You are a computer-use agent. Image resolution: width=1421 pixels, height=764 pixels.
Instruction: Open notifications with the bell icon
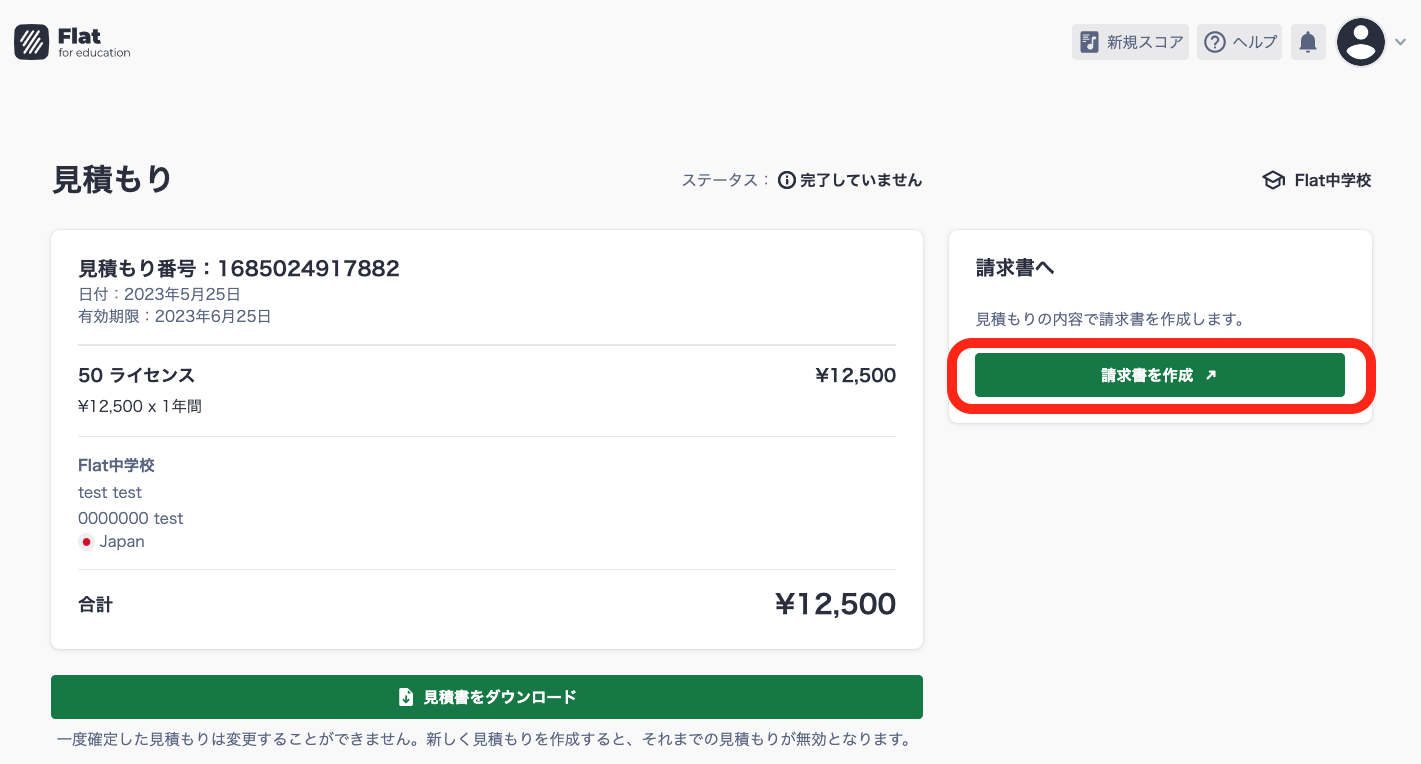(1307, 42)
